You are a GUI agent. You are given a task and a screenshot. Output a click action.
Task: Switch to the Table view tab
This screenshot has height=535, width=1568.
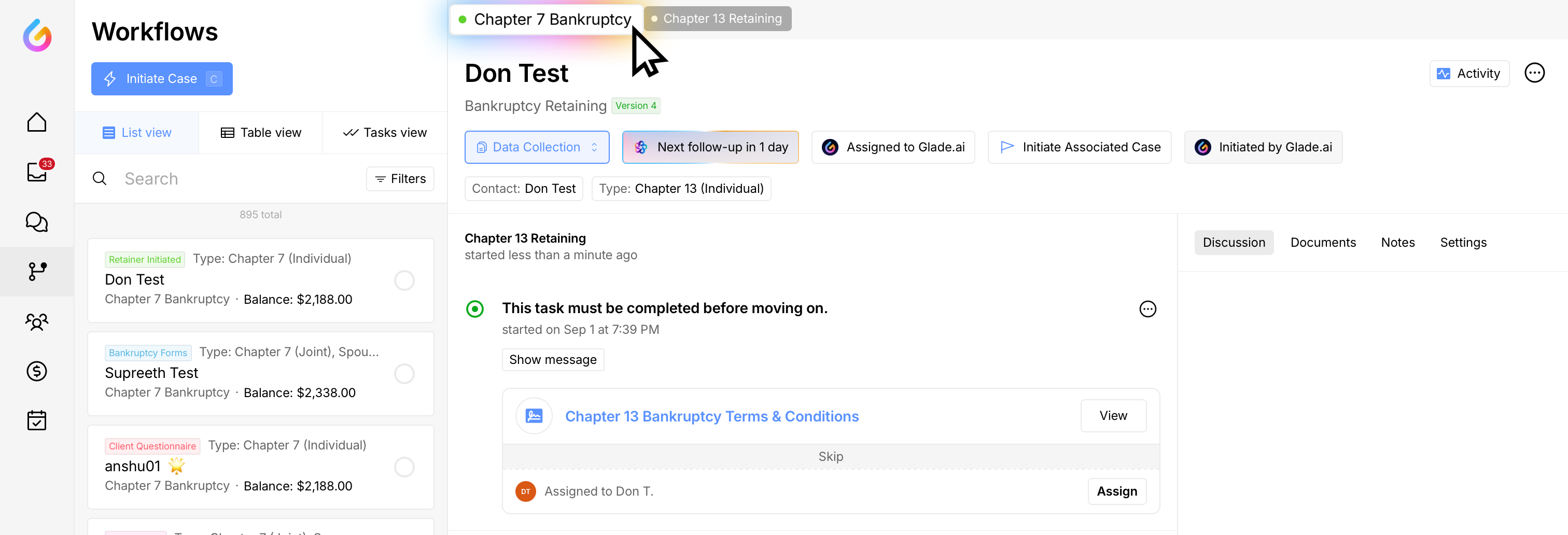(260, 133)
